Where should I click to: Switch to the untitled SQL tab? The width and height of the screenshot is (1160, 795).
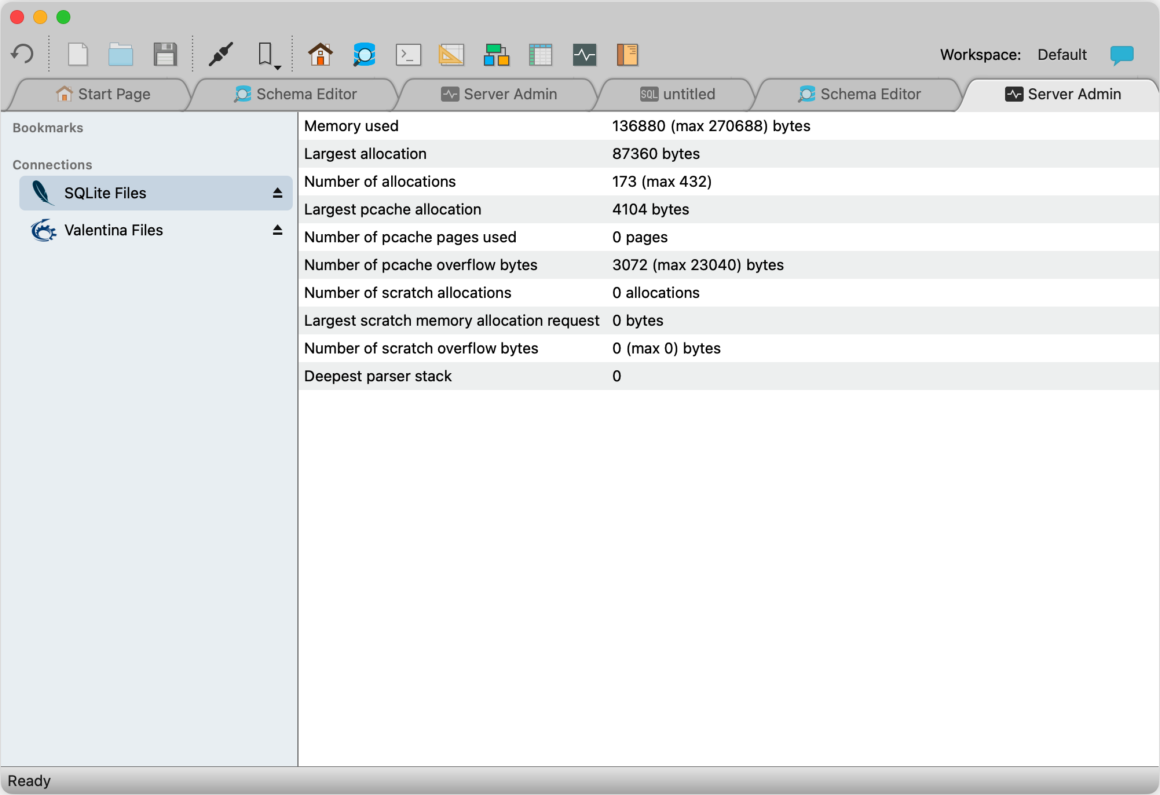tap(677, 94)
